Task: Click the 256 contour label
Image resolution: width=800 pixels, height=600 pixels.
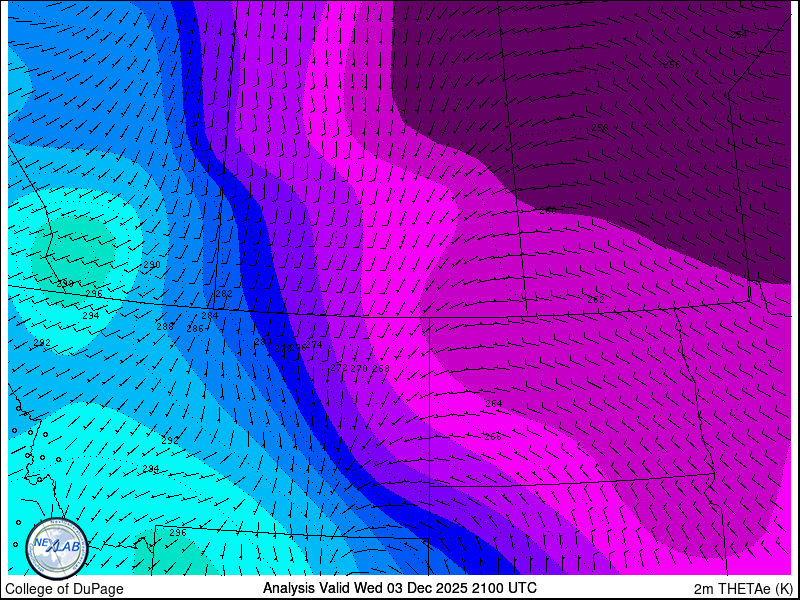Action: point(672,64)
